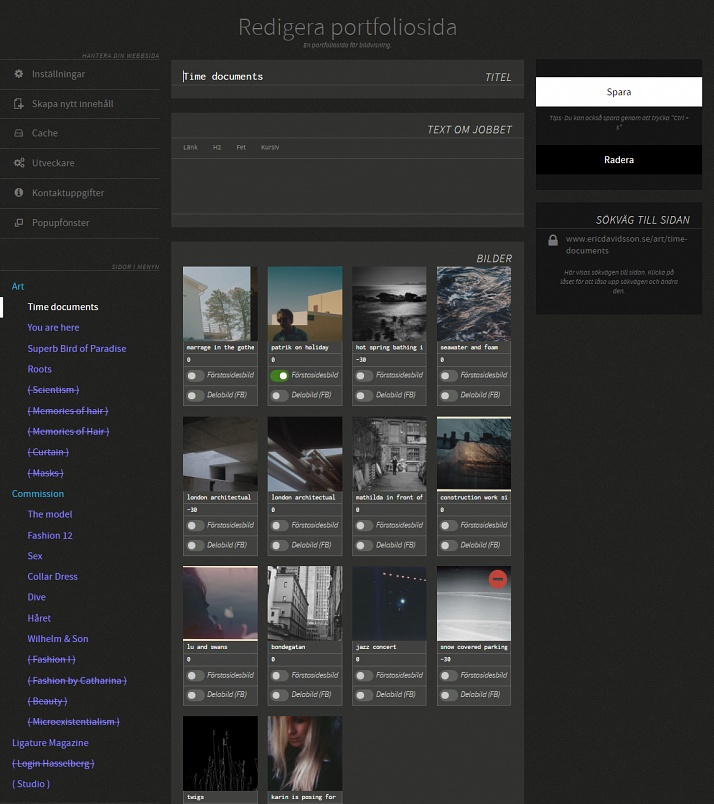Click the padlock icon to unlock page path
Image resolution: width=714 pixels, height=804 pixels.
(x=553, y=240)
